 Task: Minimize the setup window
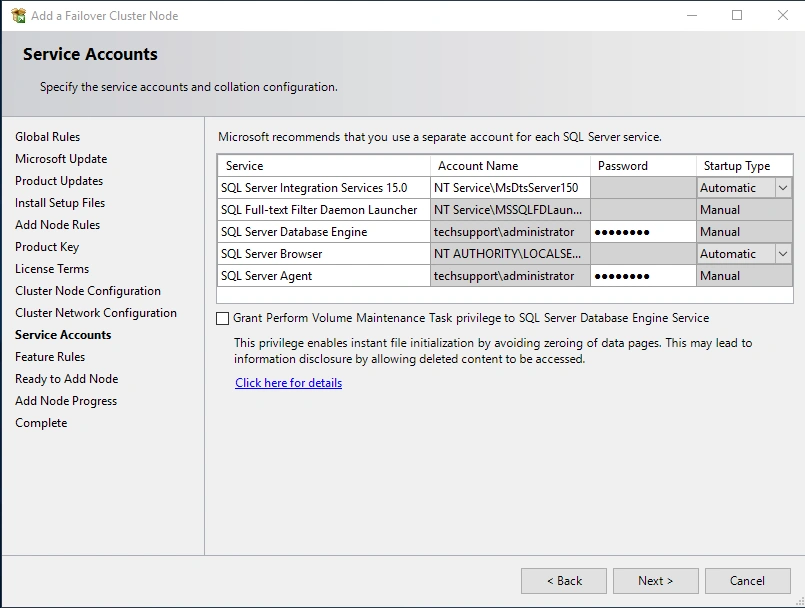coord(691,16)
